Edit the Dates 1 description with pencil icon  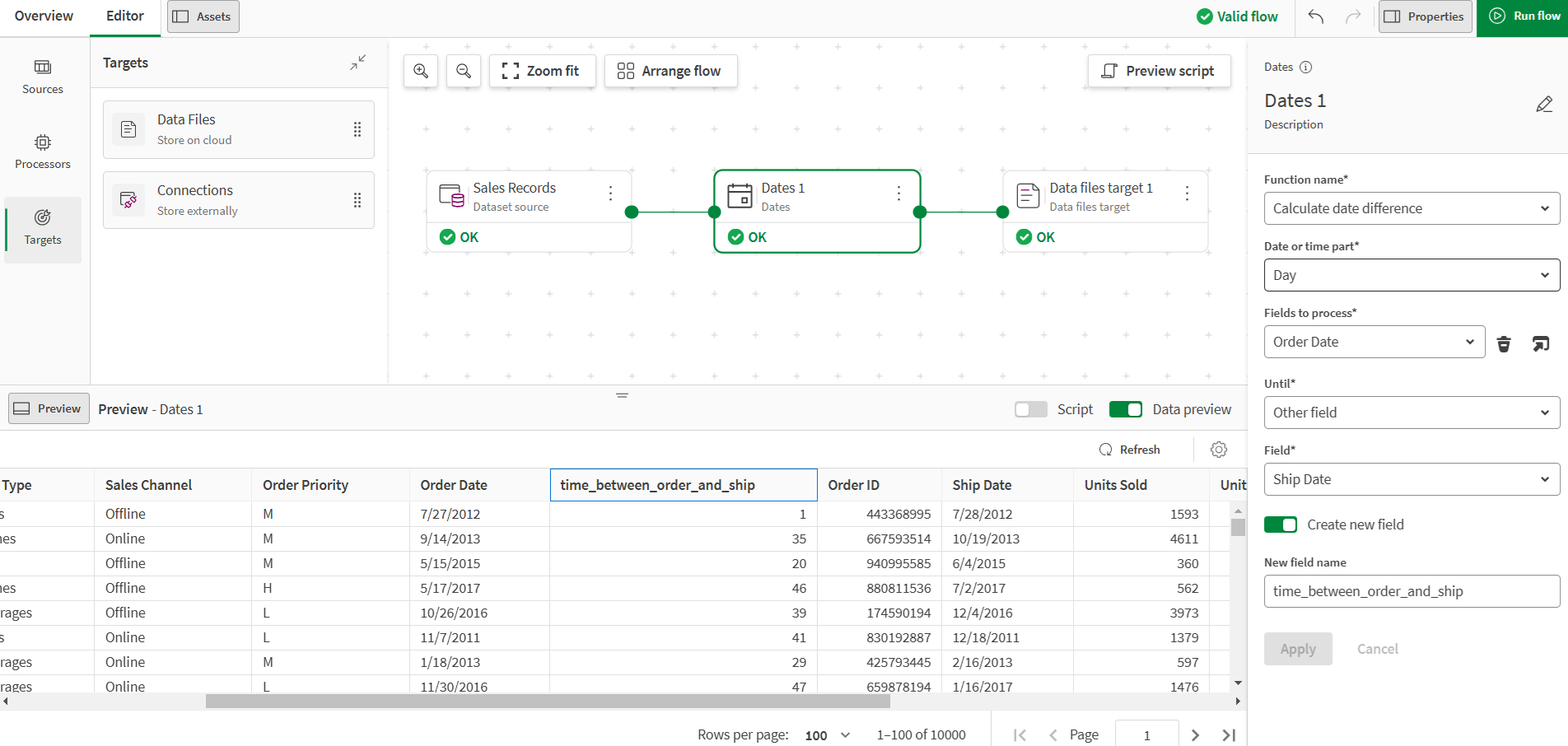click(1544, 104)
